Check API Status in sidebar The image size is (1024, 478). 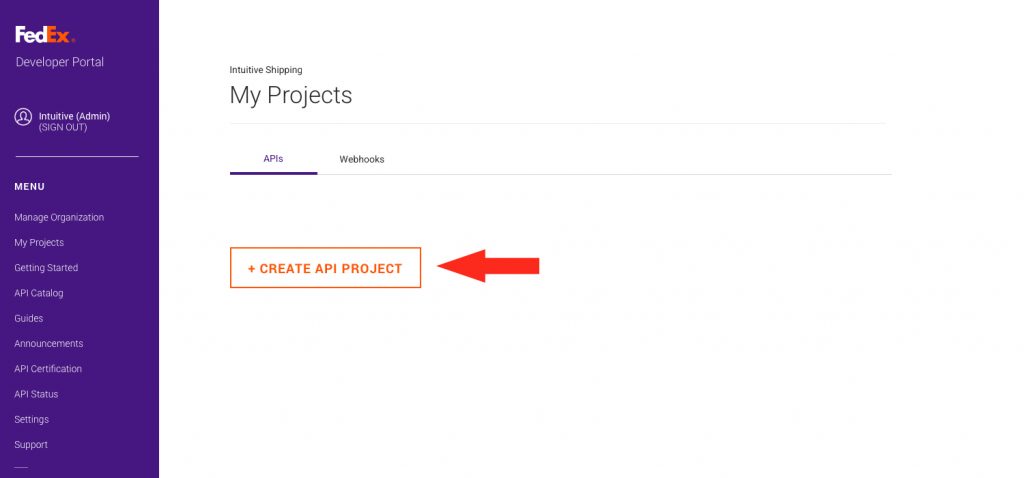click(36, 394)
